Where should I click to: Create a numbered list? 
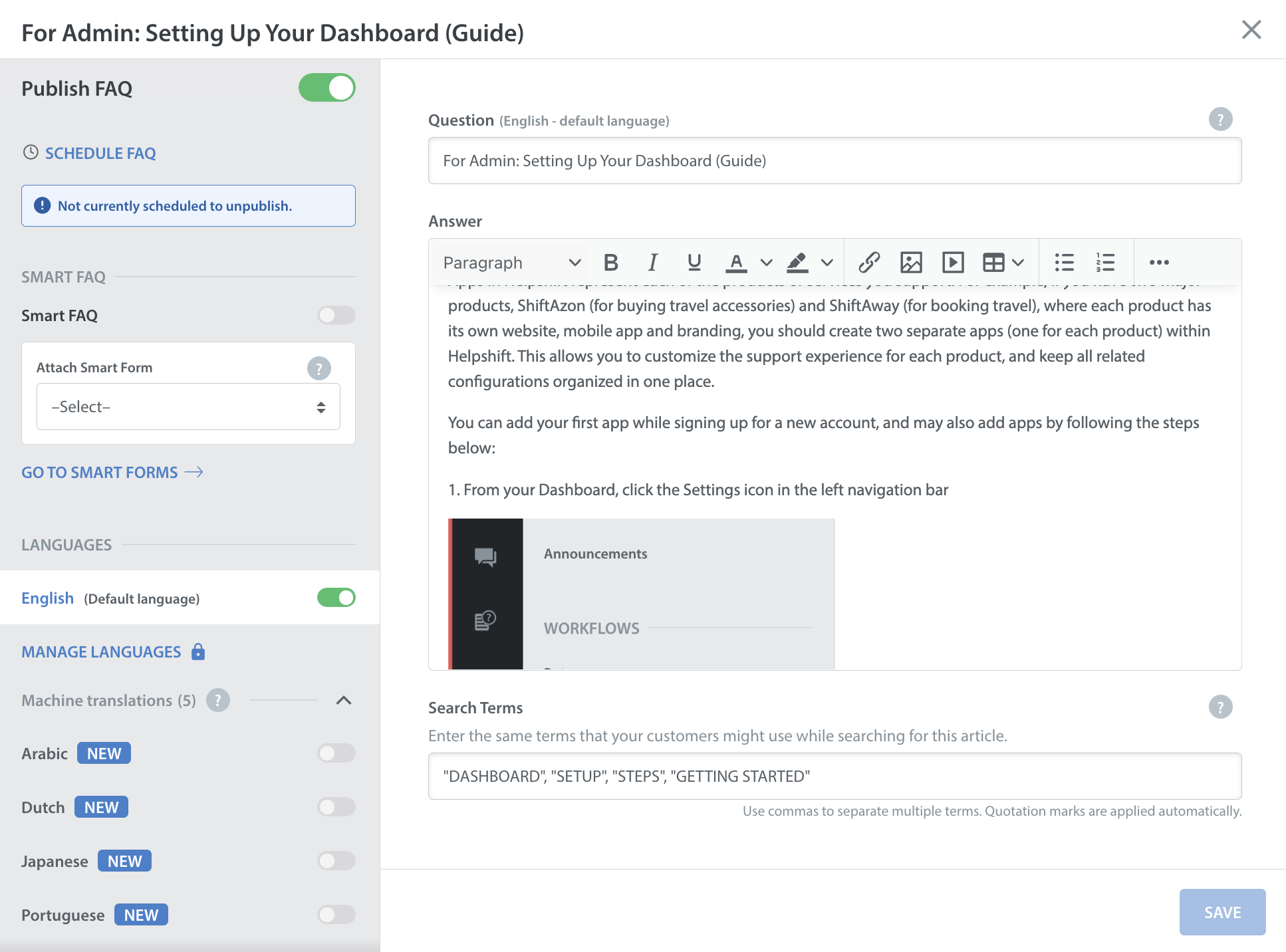pos(1105,263)
